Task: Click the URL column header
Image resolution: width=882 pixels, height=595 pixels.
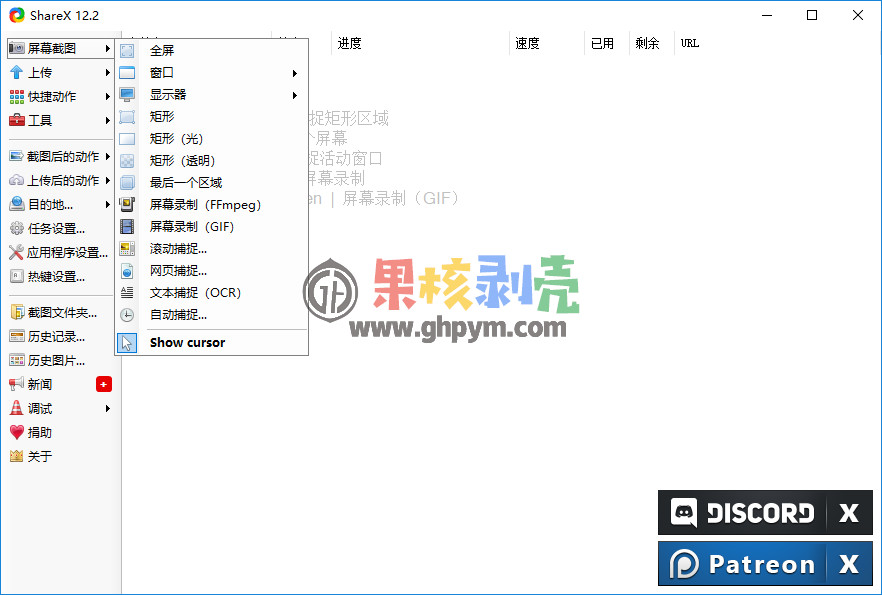Action: (690, 43)
